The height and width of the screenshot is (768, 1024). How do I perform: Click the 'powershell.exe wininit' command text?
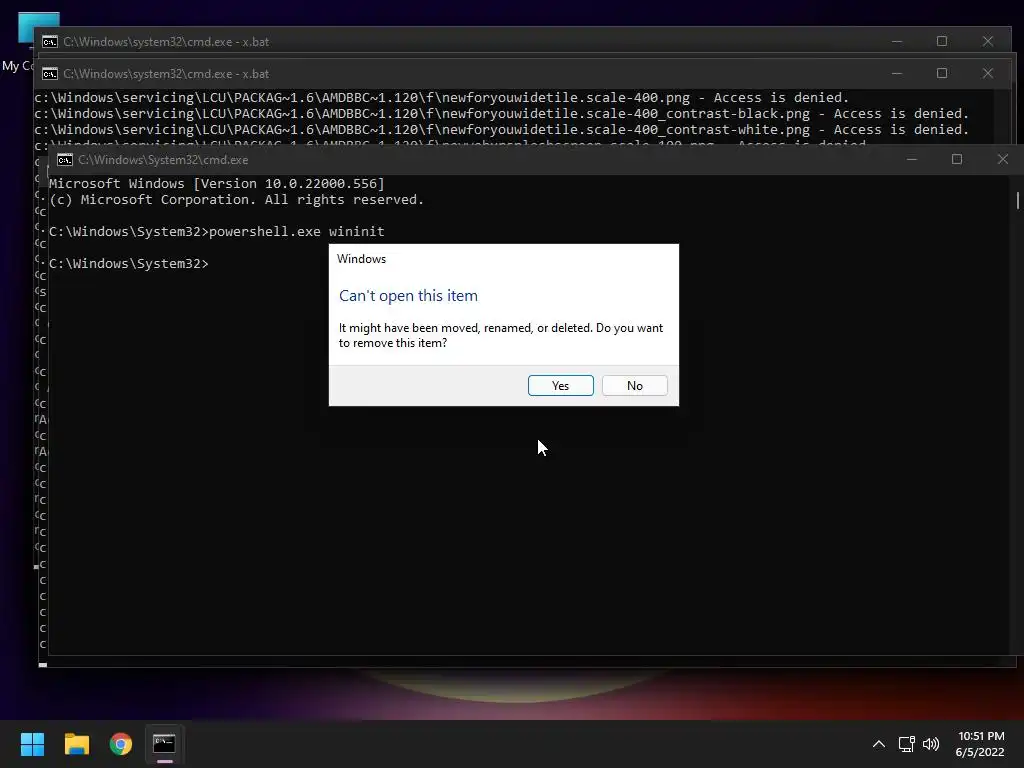point(296,232)
